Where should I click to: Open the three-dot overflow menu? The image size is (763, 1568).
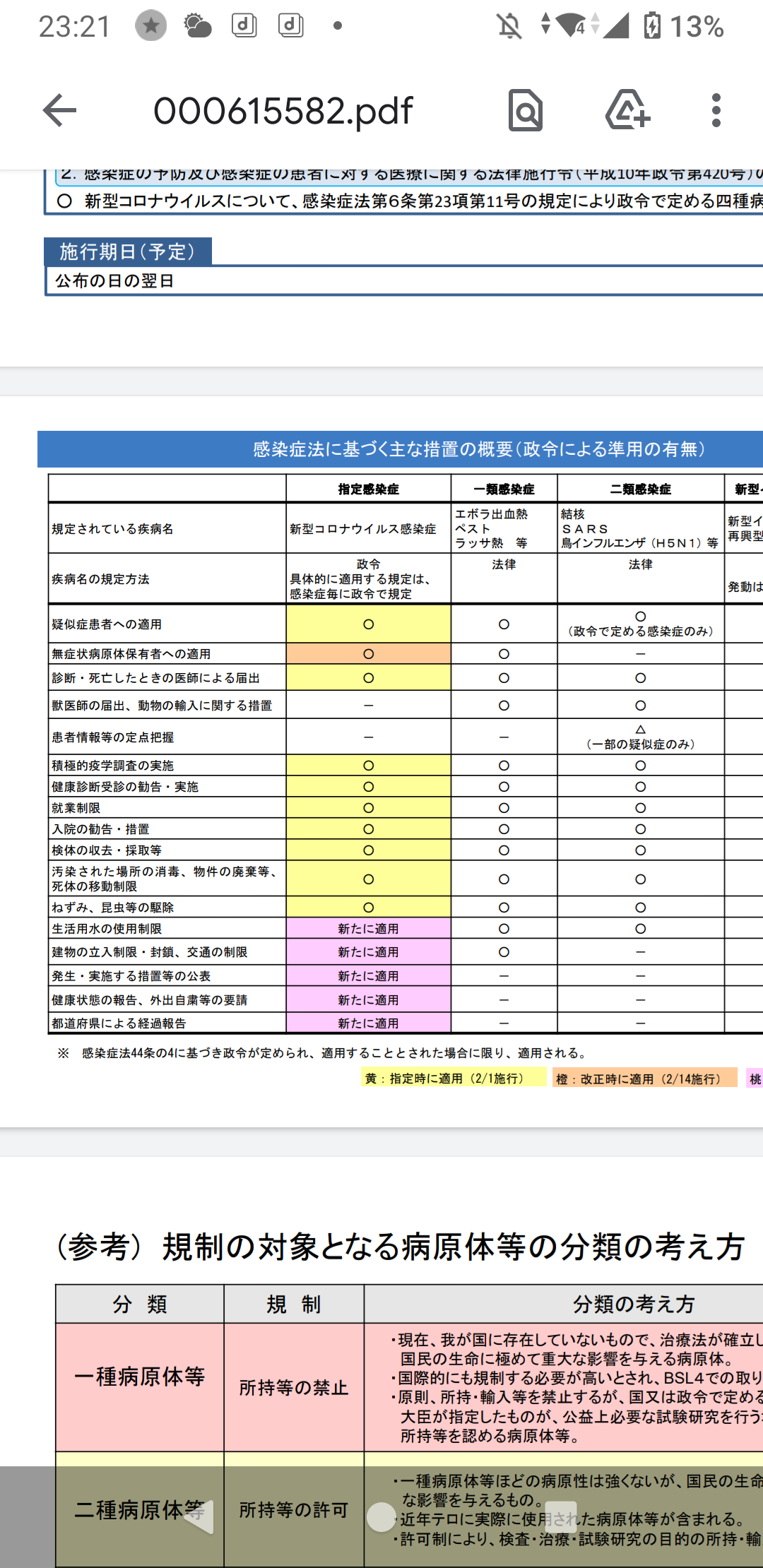(x=716, y=110)
